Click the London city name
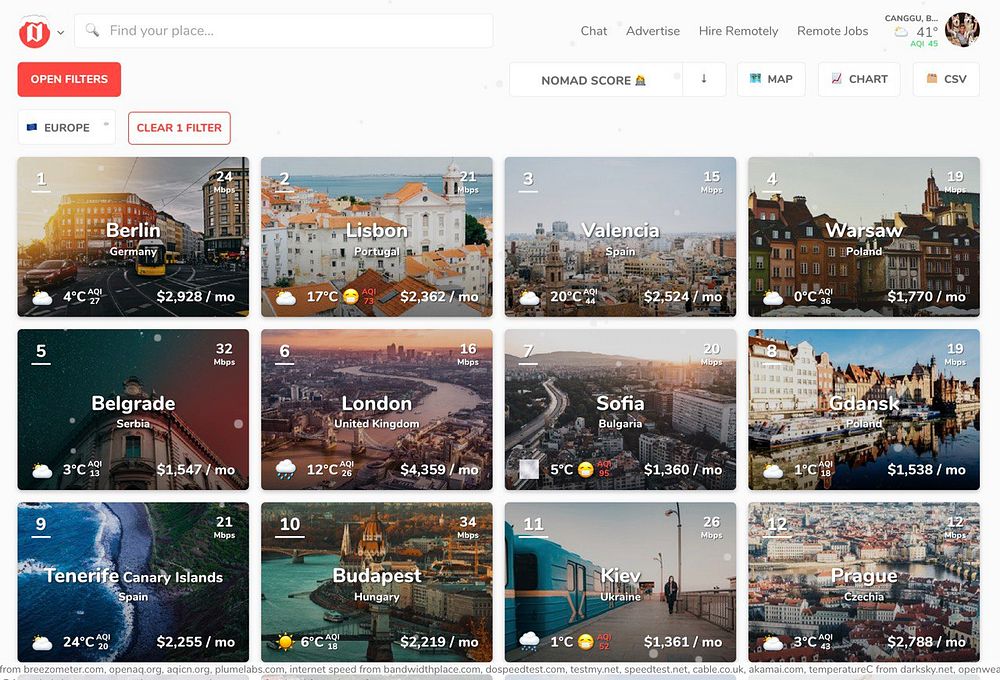The width and height of the screenshot is (1000, 680). pyautogui.click(x=376, y=403)
